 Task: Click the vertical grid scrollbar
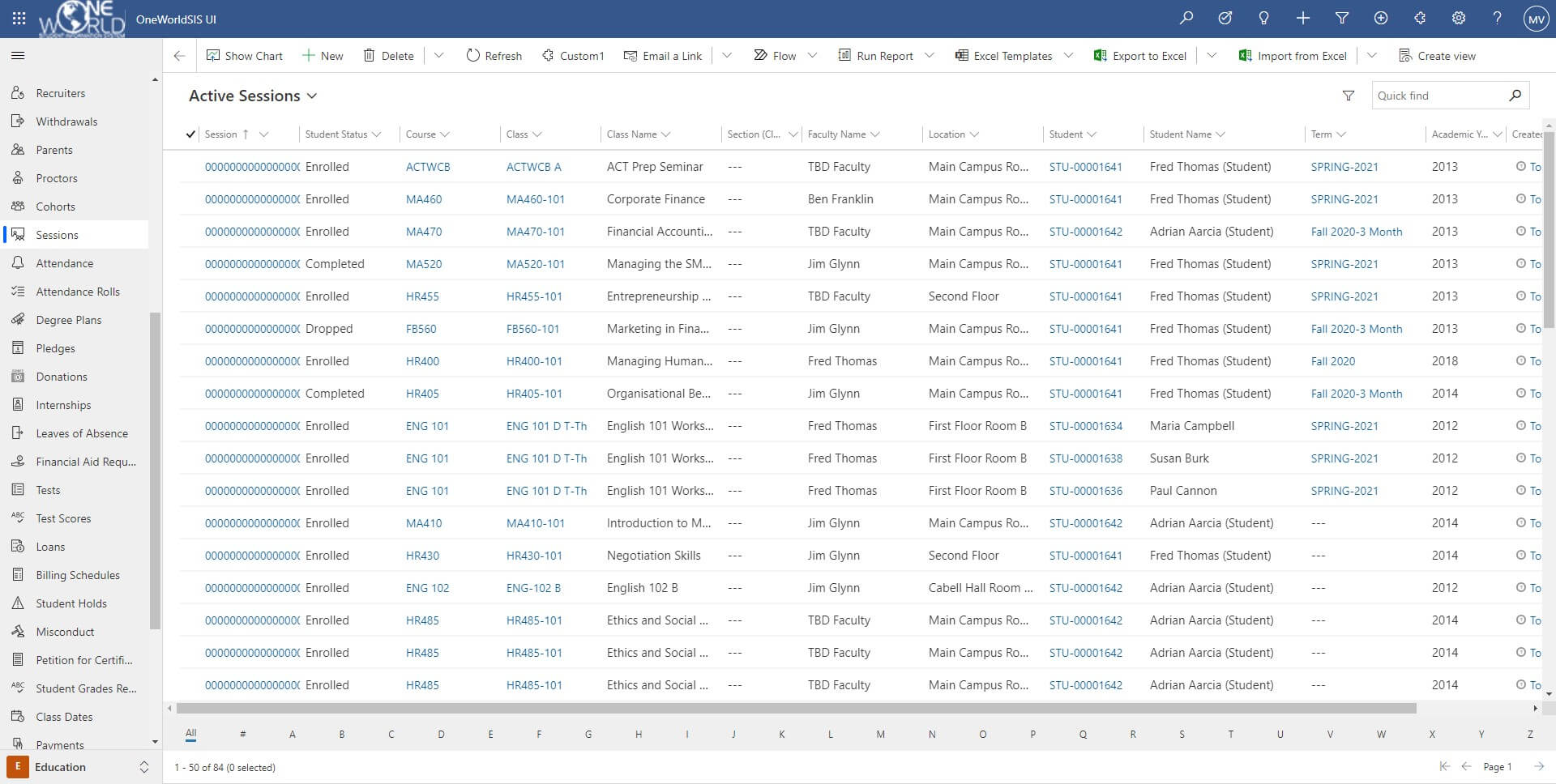pyautogui.click(x=1550, y=229)
